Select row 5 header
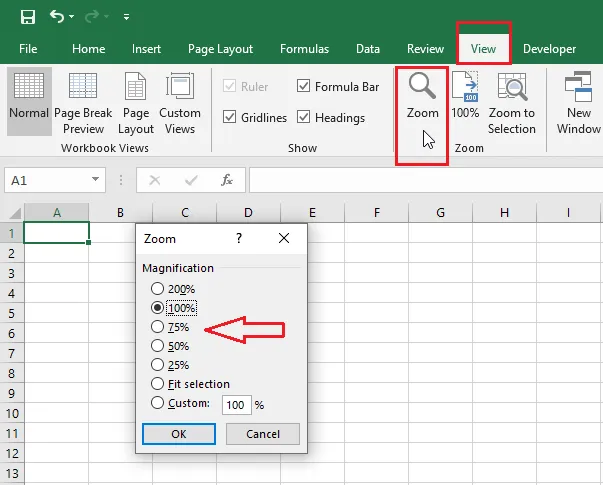603x485 pixels. coord(12,313)
